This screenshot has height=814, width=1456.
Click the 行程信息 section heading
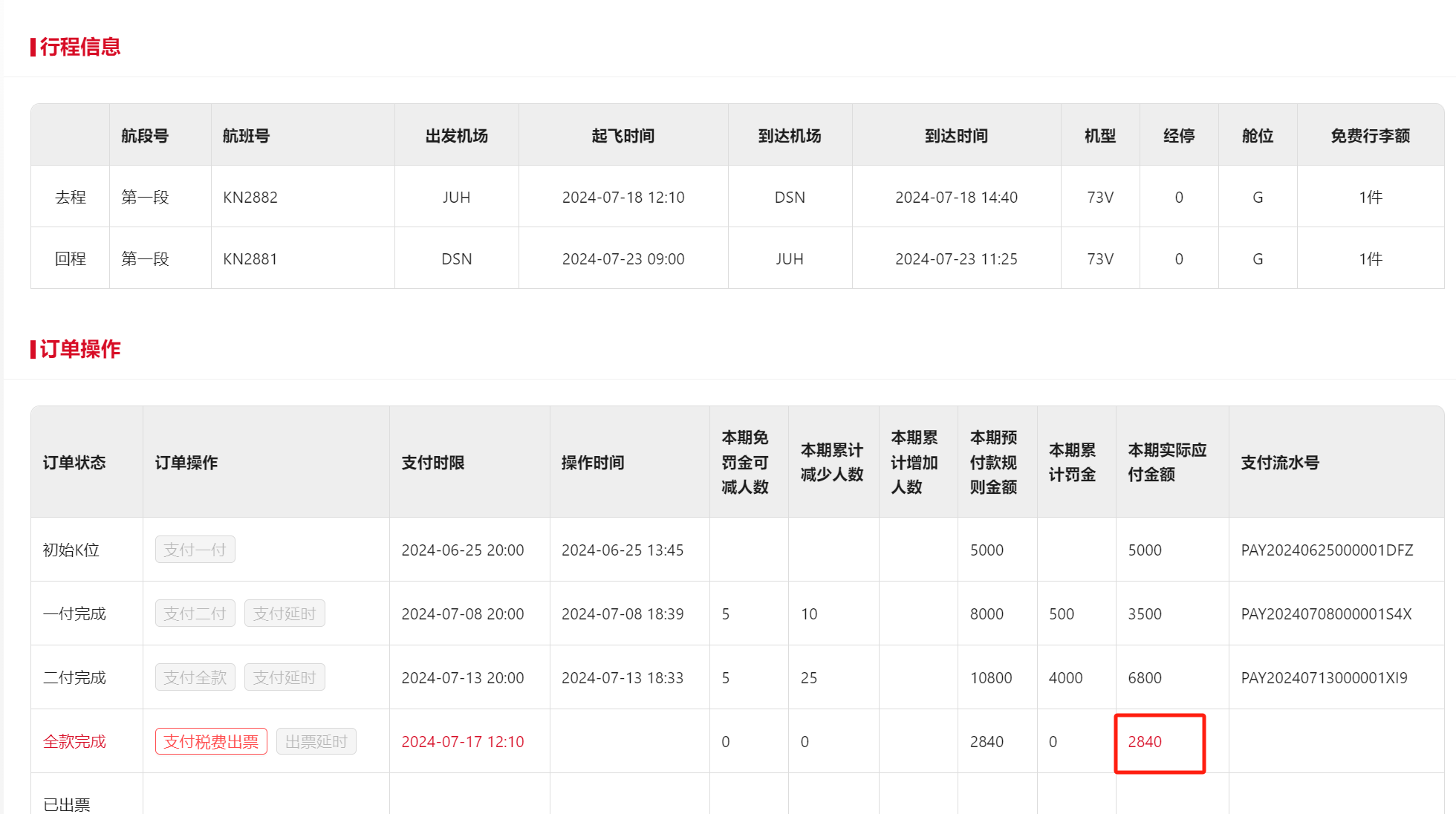click(x=79, y=47)
